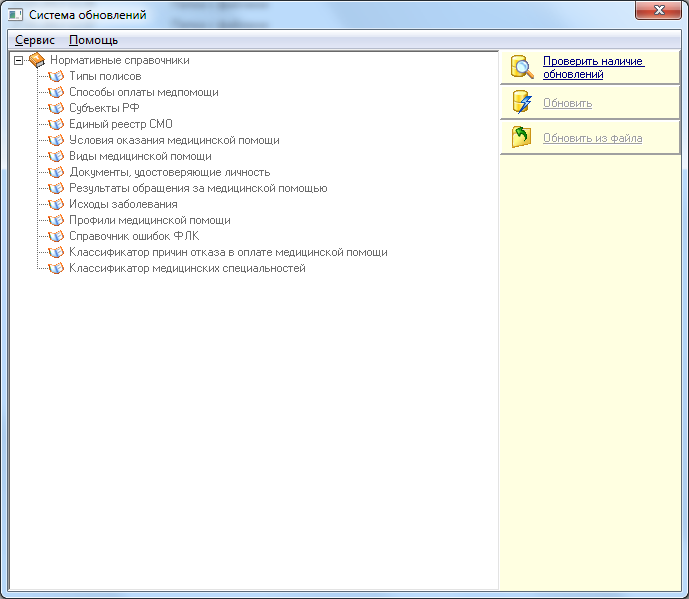Click the book icon beside Классификатор причин отказа
This screenshot has height=599, width=689.
pos(56,252)
